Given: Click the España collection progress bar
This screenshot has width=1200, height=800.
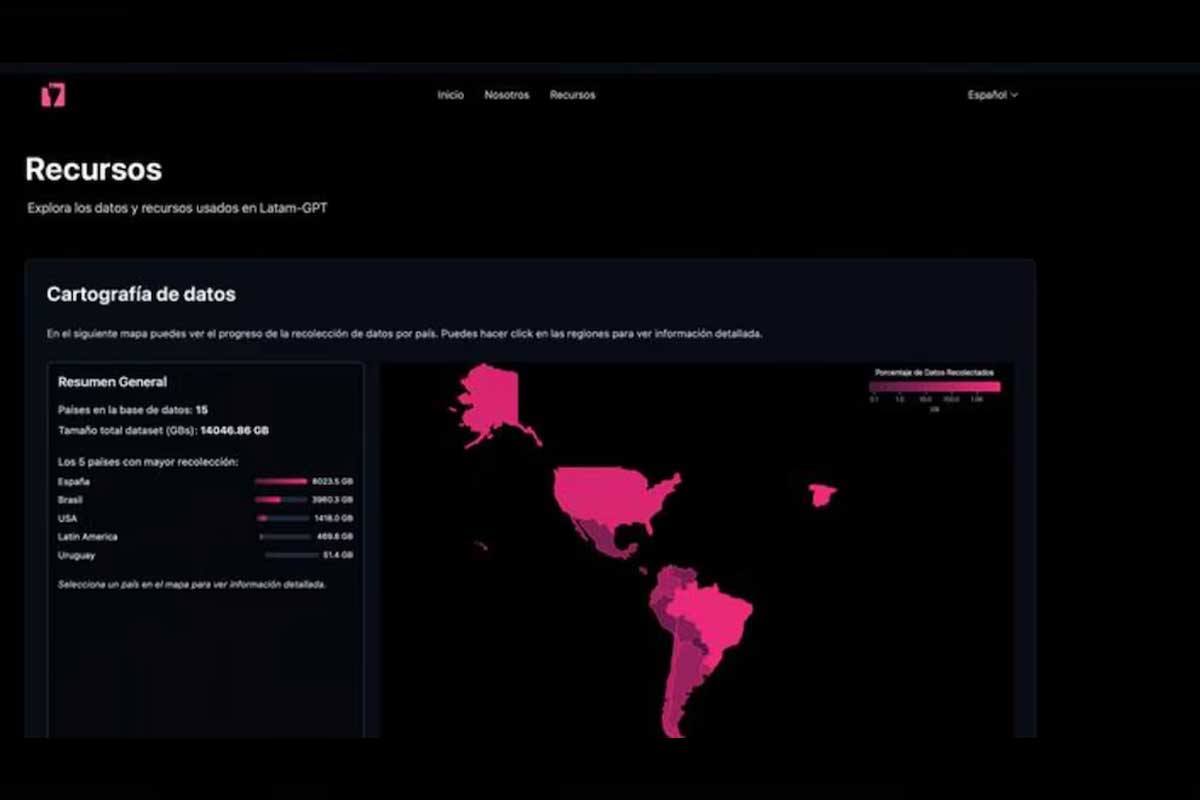Looking at the screenshot, I should (x=281, y=481).
